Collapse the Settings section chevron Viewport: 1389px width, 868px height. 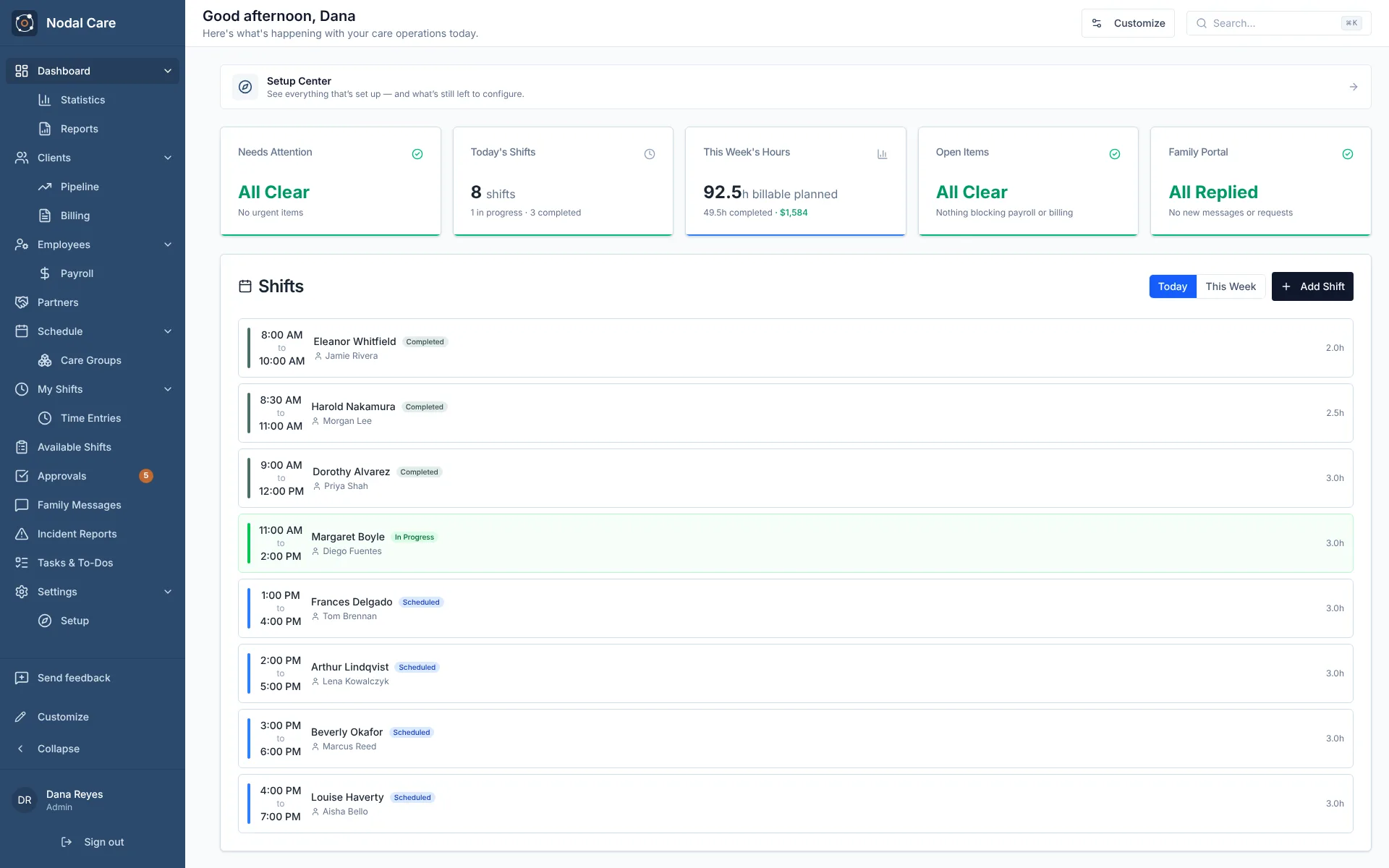pos(168,592)
